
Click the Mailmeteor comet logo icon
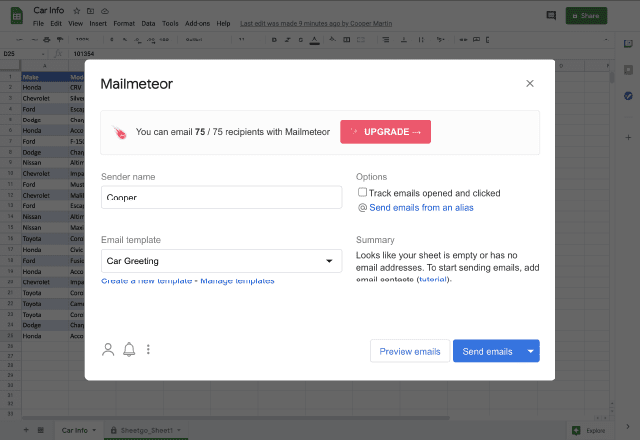pos(120,132)
